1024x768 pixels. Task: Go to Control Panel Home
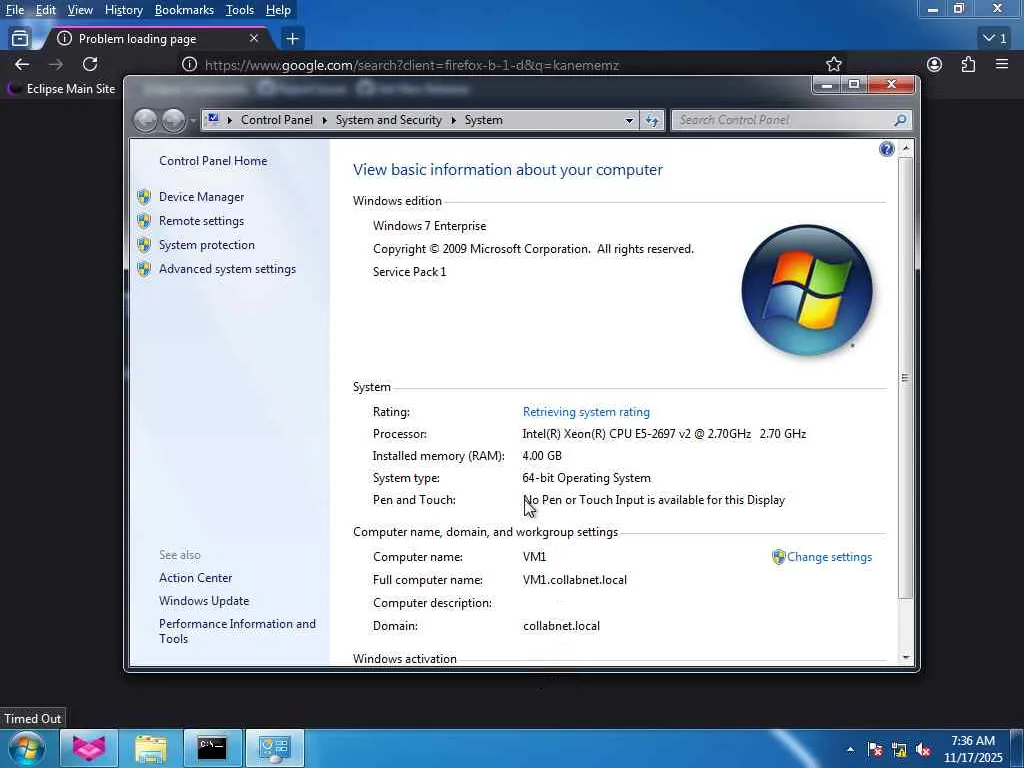pyautogui.click(x=213, y=161)
